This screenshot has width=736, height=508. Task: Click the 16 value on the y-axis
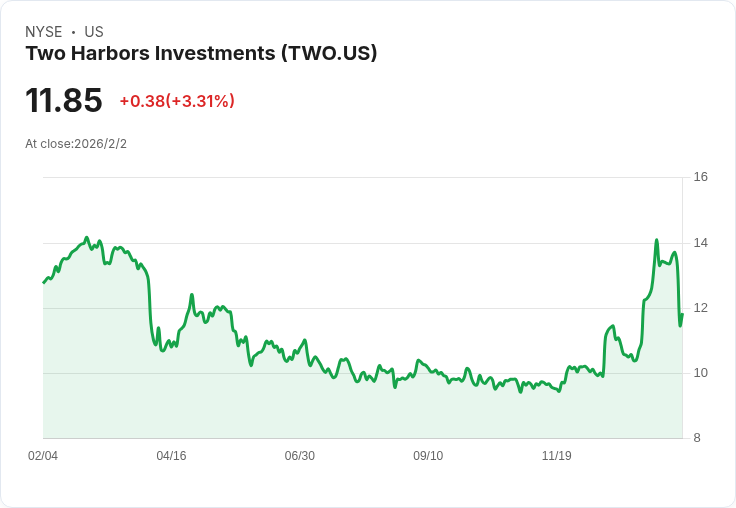(701, 177)
